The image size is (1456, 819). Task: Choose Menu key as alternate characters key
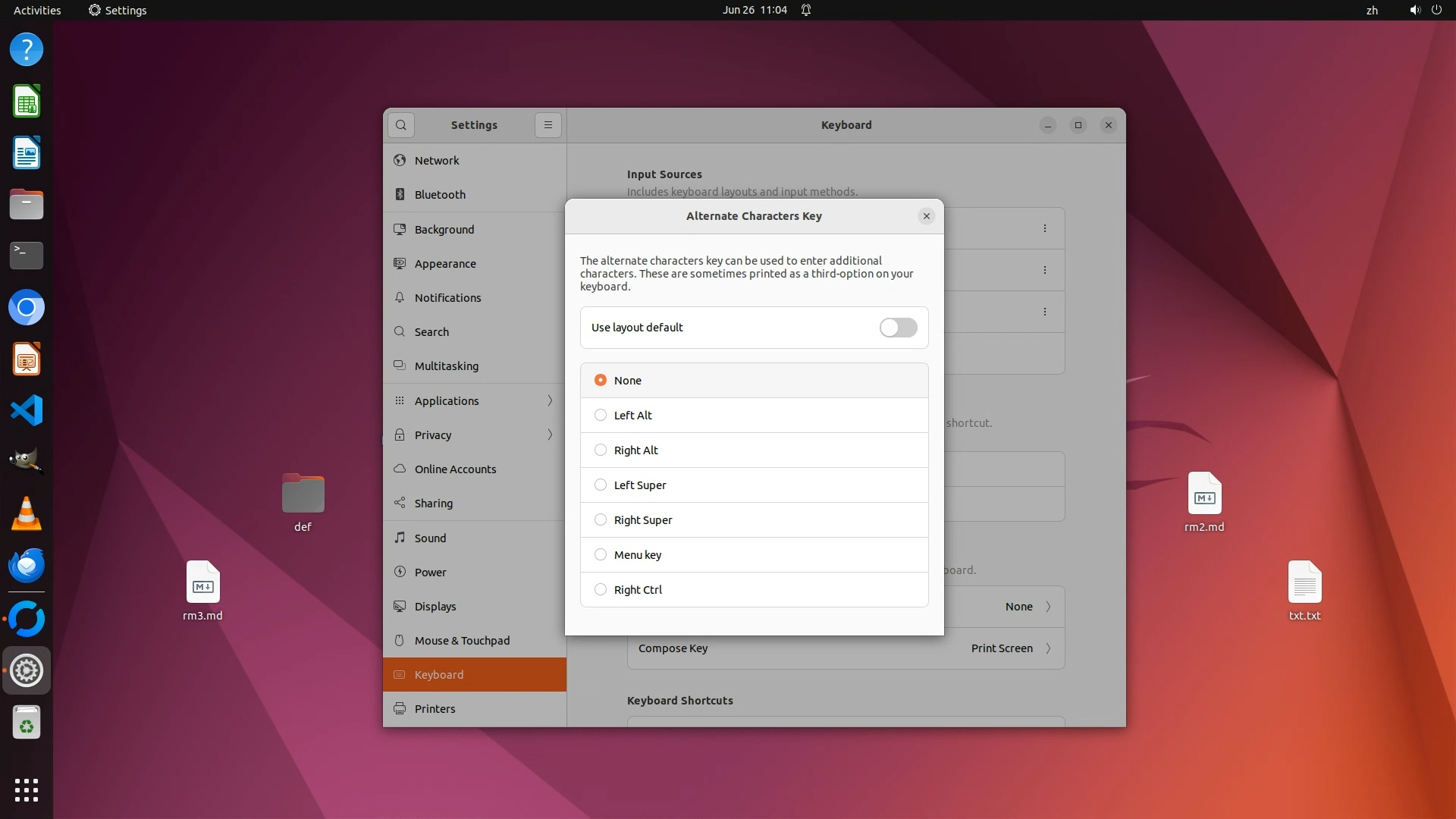pos(601,555)
